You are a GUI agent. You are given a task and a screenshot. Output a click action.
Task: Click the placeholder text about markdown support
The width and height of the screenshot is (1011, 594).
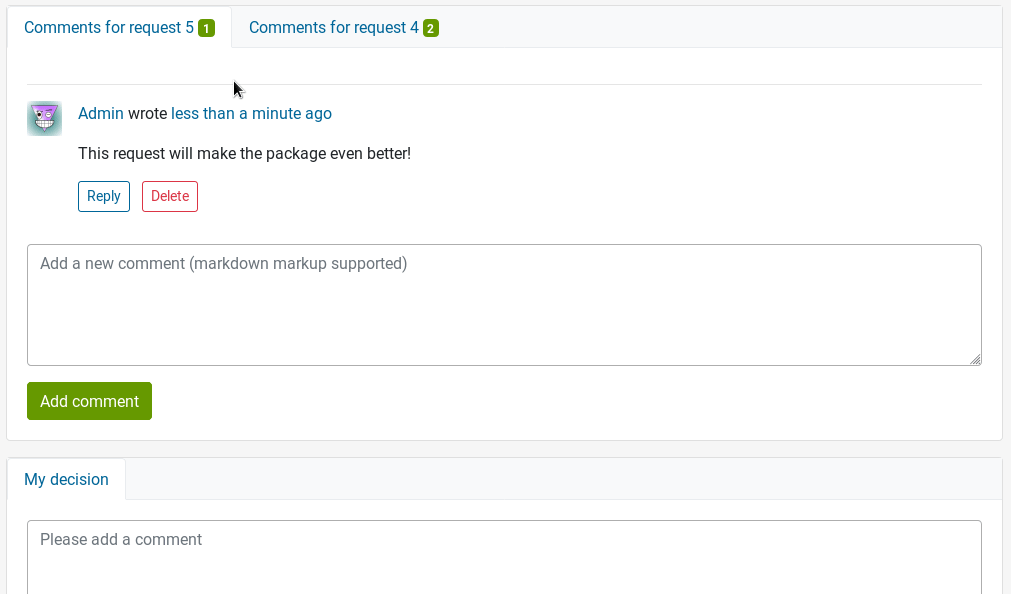(x=223, y=263)
